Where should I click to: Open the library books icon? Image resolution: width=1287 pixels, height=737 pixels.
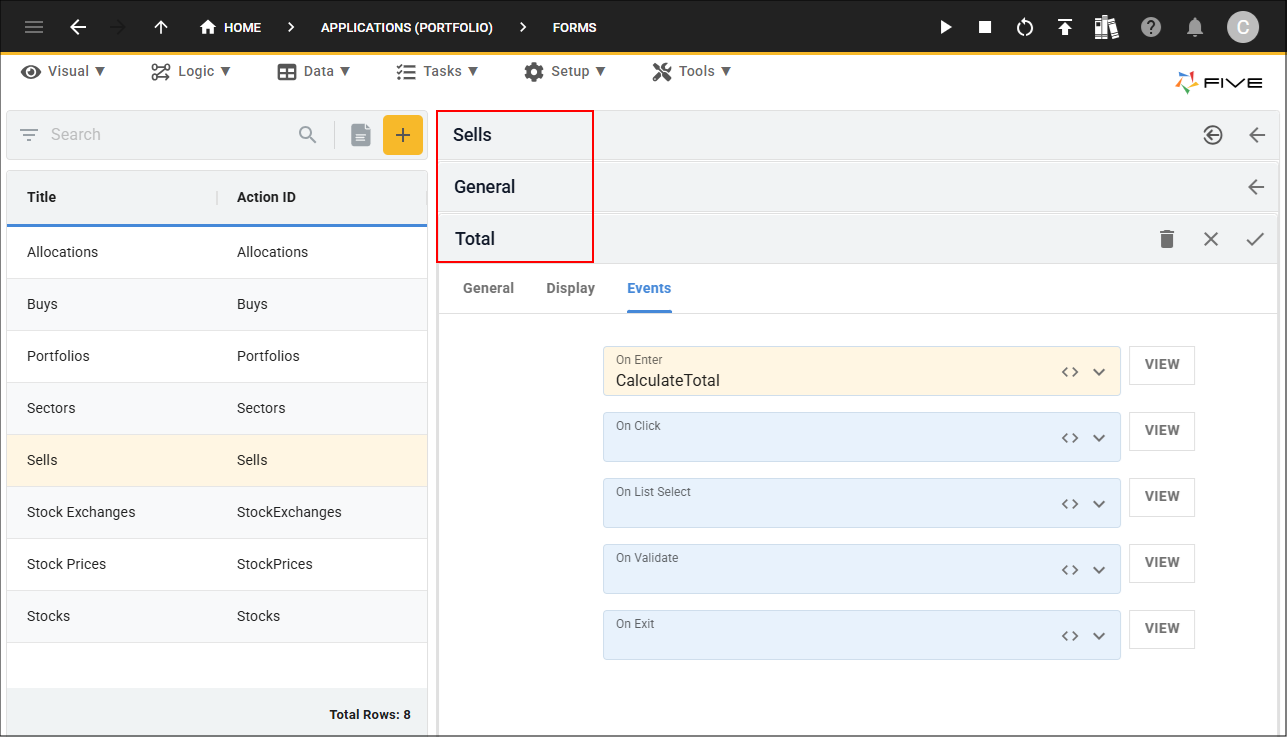[1106, 27]
